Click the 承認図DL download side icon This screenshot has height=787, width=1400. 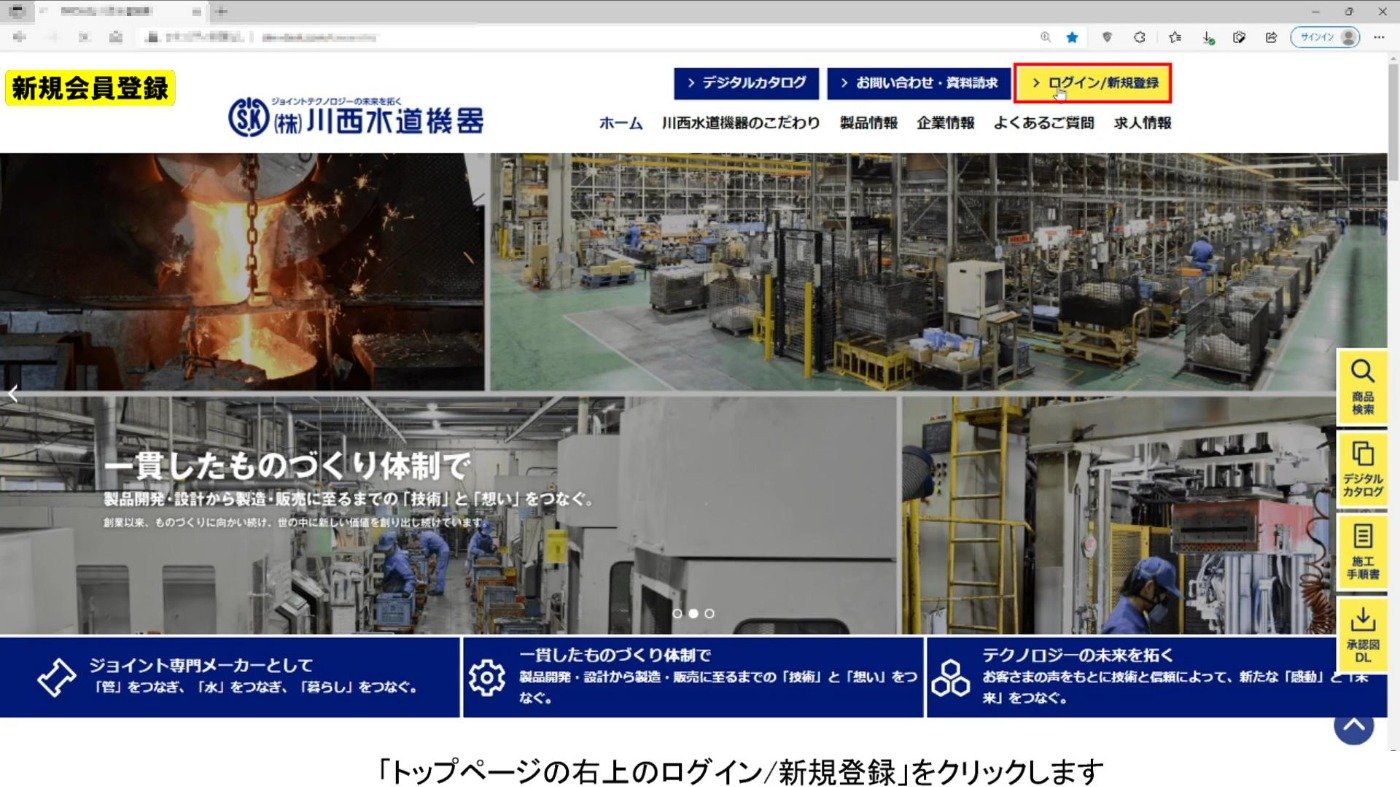click(x=1362, y=634)
